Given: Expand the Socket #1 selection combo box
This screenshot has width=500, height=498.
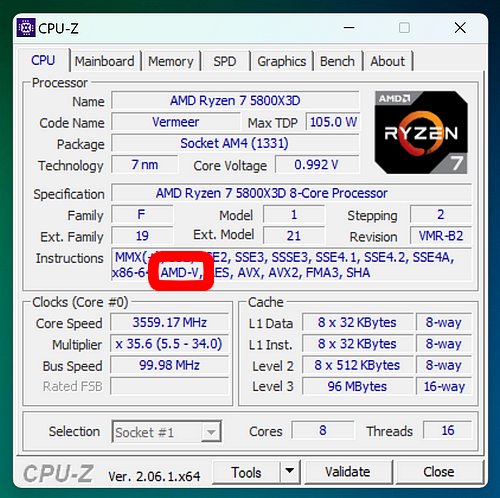Looking at the screenshot, I should point(167,432).
